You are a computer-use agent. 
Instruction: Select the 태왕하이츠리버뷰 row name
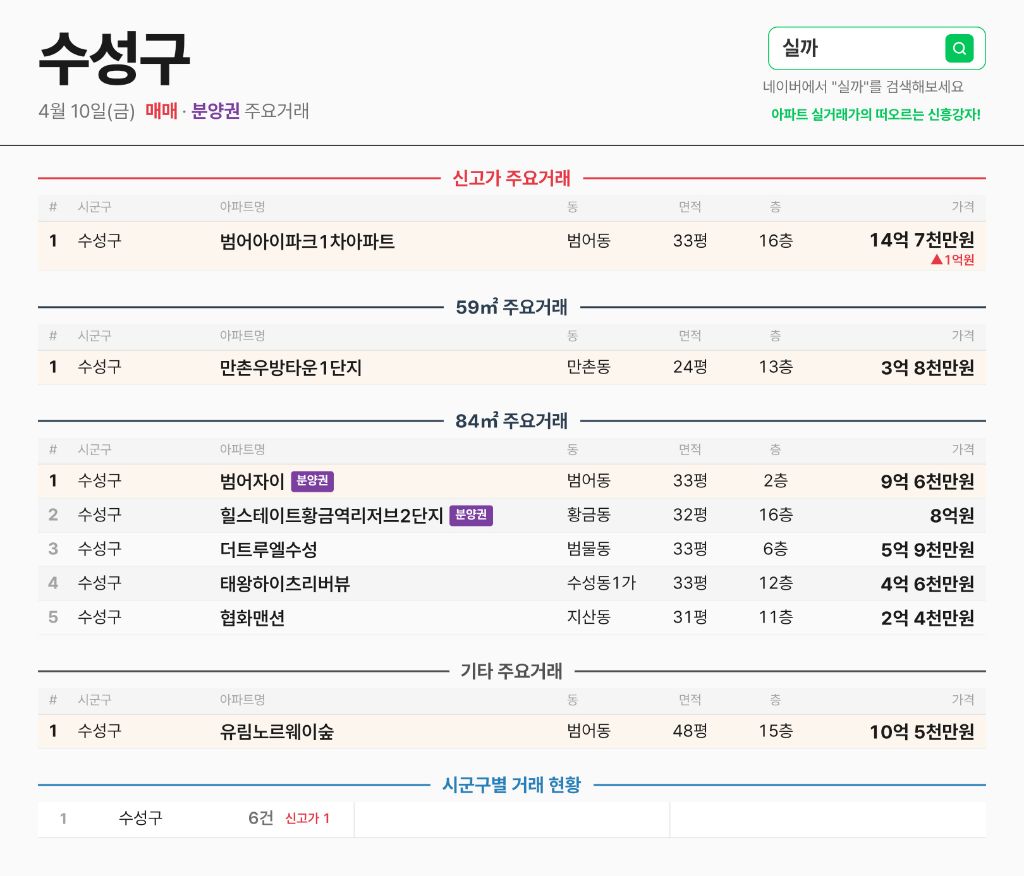285,583
